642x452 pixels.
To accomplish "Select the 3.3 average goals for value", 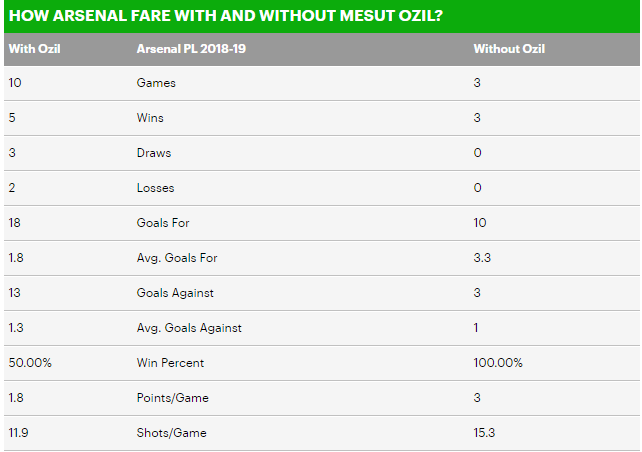I will [482, 258].
